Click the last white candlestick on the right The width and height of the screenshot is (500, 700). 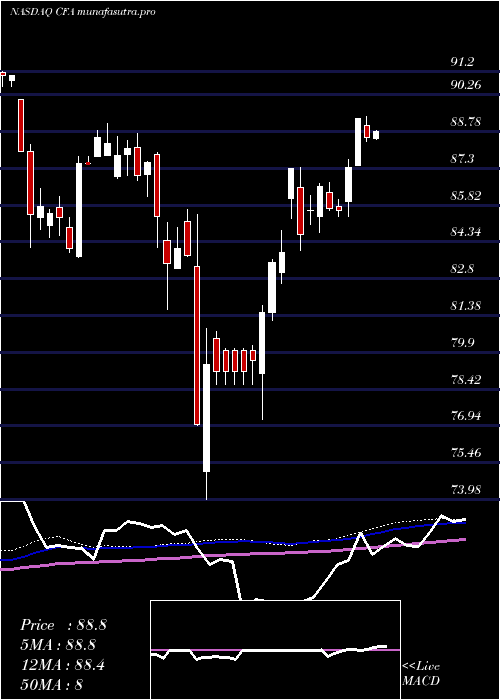[376, 135]
